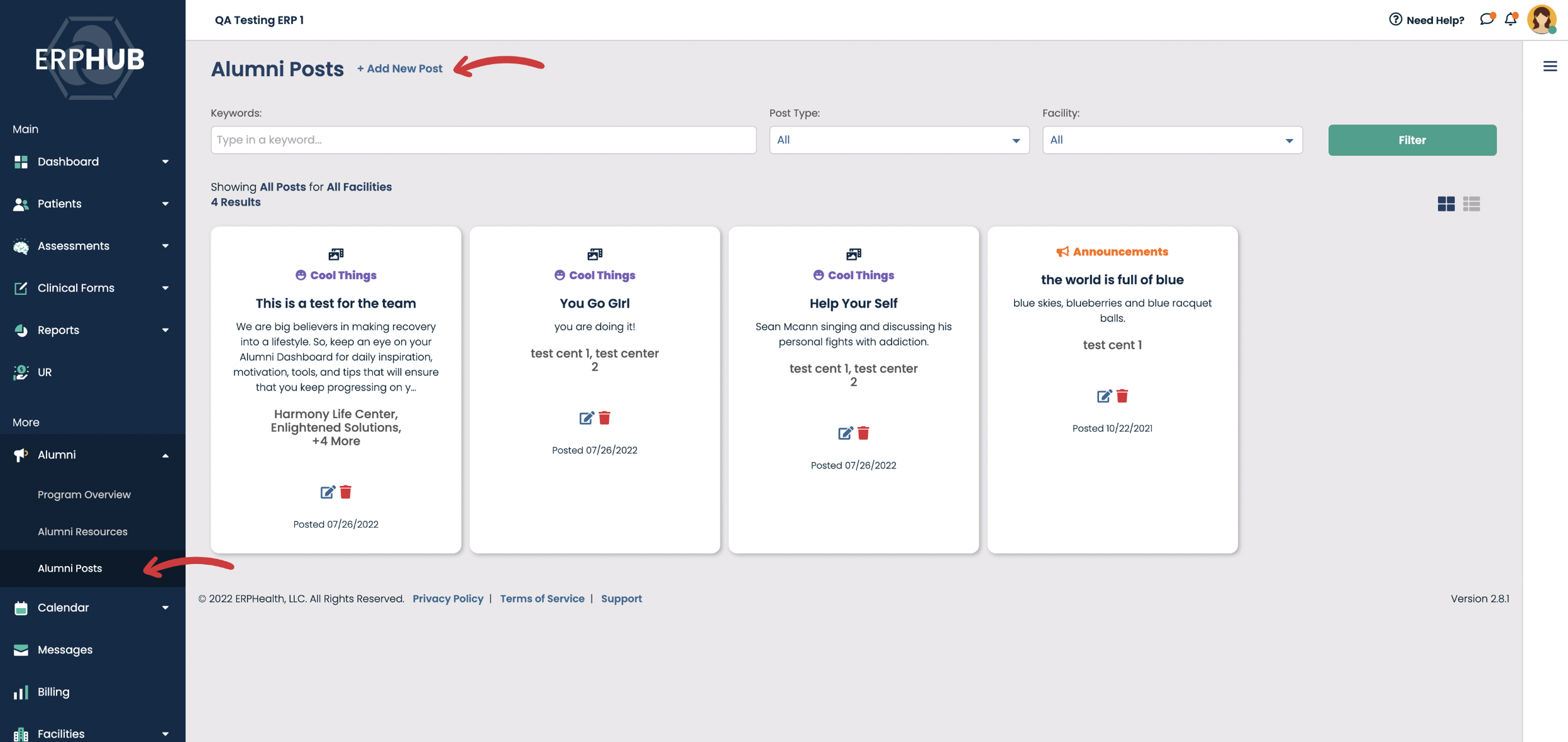This screenshot has width=1568, height=742.
Task: Delete 'the world is full of blue' post
Action: pyautogui.click(x=1122, y=396)
